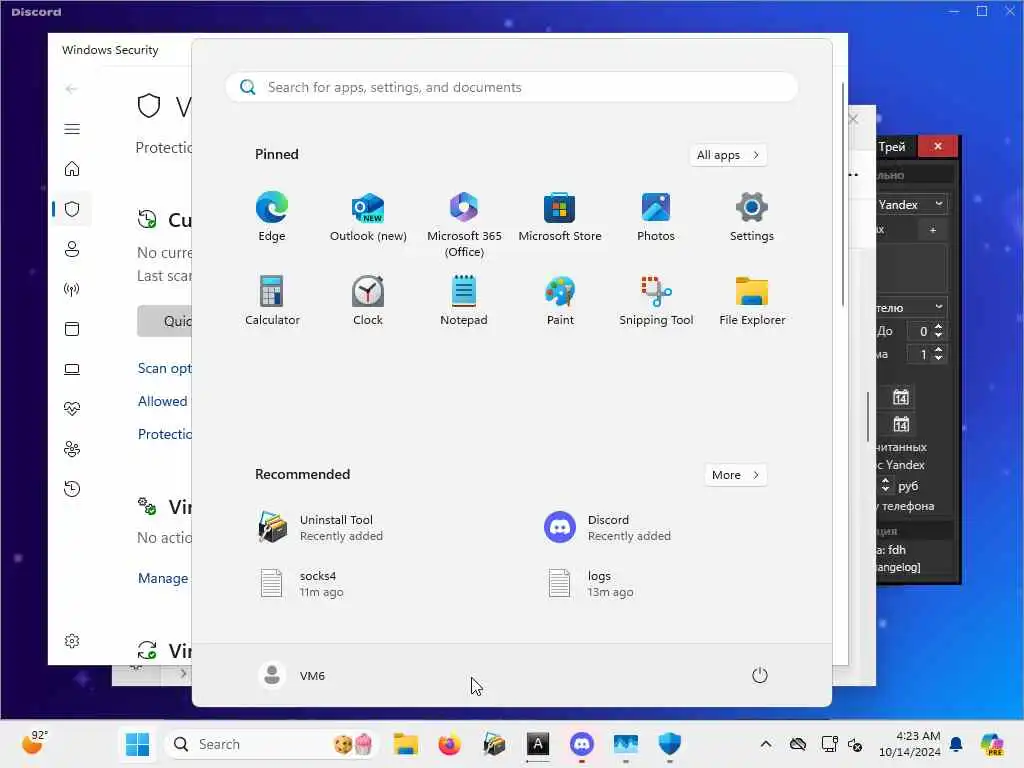The width and height of the screenshot is (1024, 768).
Task: Select Virus & threat protection shield in sidebar
Action: (72, 209)
